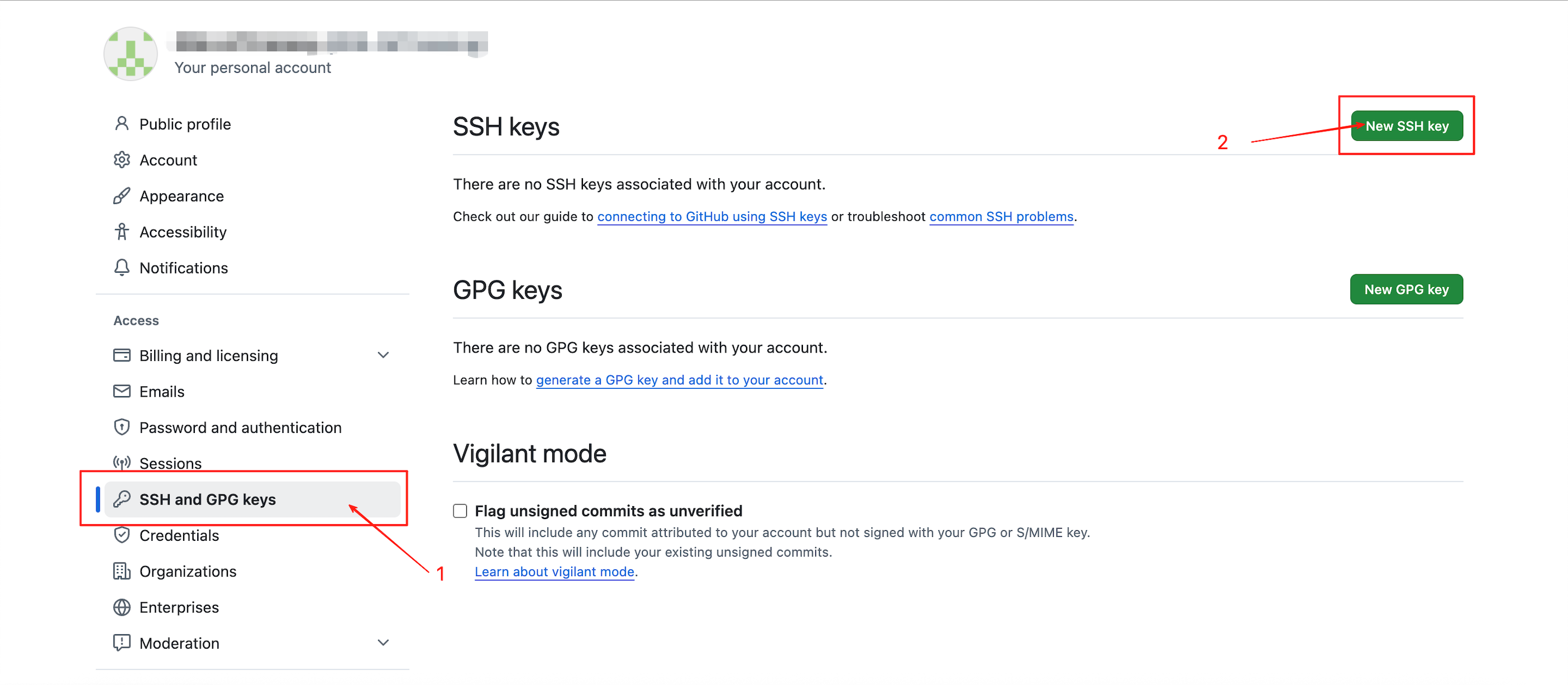Image resolution: width=1568 pixels, height=685 pixels.
Task: Click the Public profile person icon
Action: click(122, 123)
